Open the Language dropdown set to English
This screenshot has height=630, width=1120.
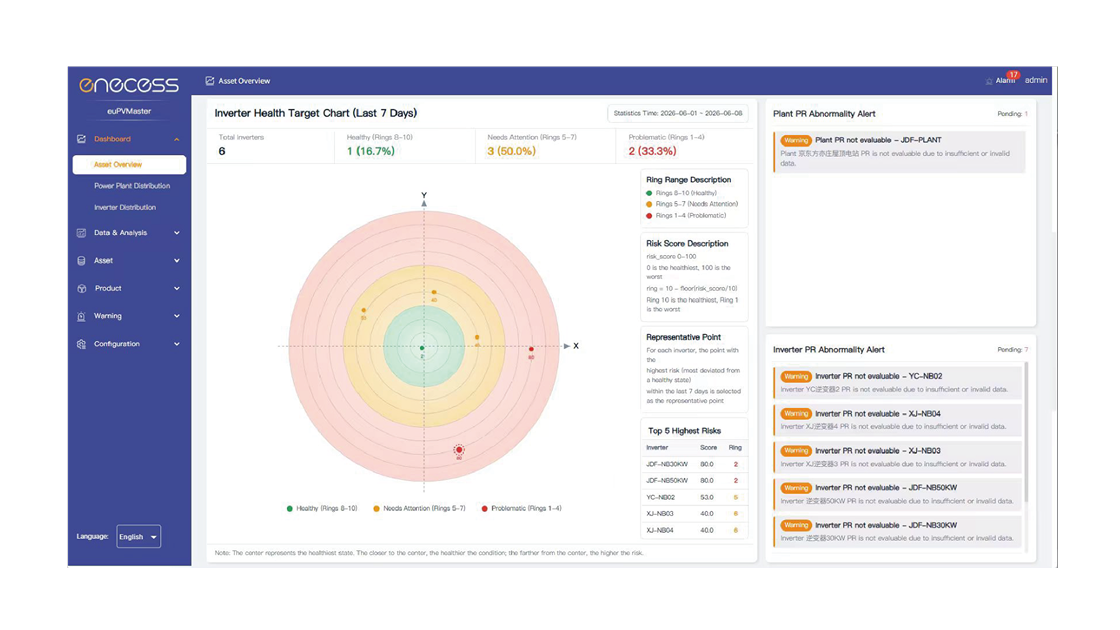139,536
